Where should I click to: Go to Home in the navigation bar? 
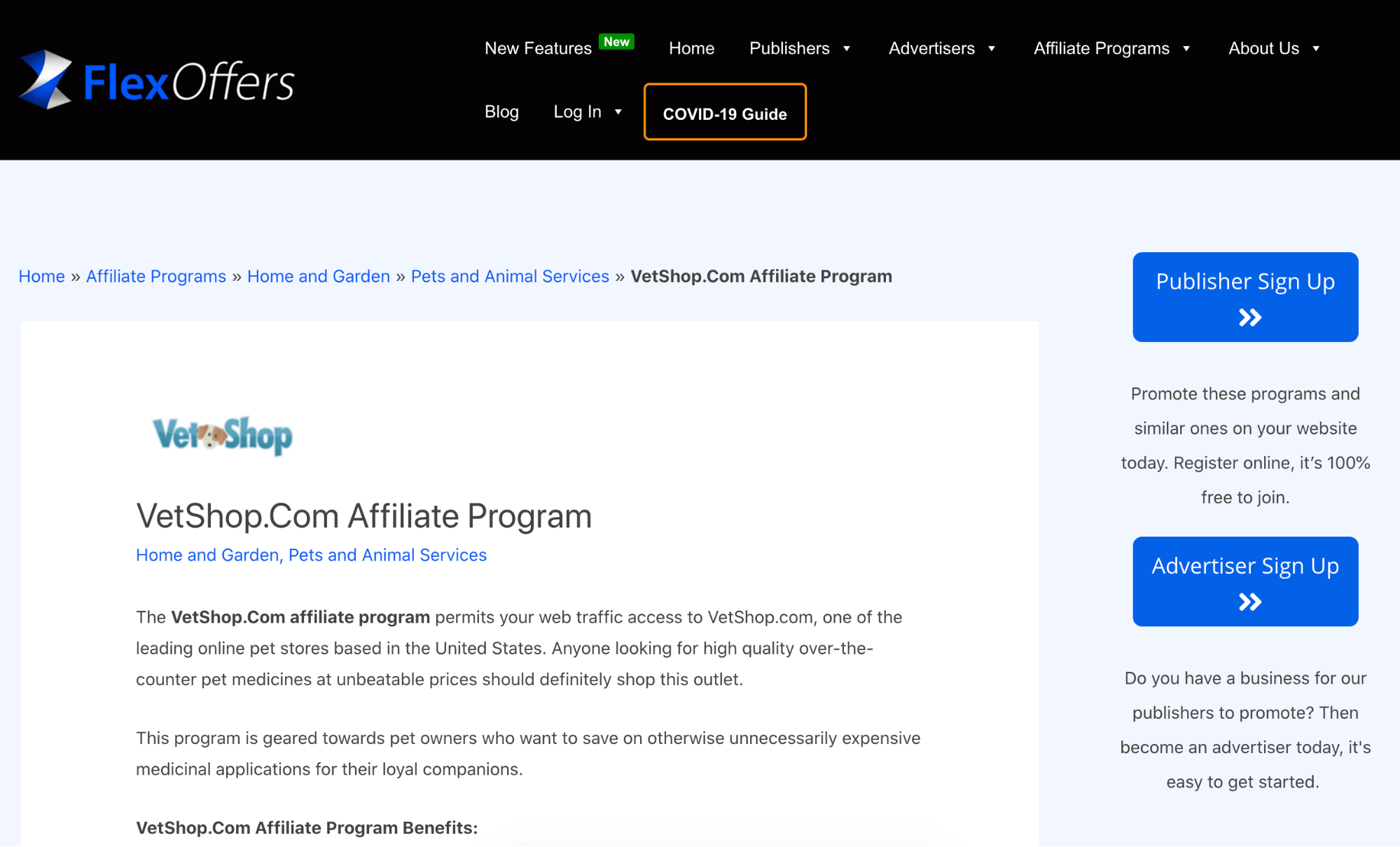(691, 48)
